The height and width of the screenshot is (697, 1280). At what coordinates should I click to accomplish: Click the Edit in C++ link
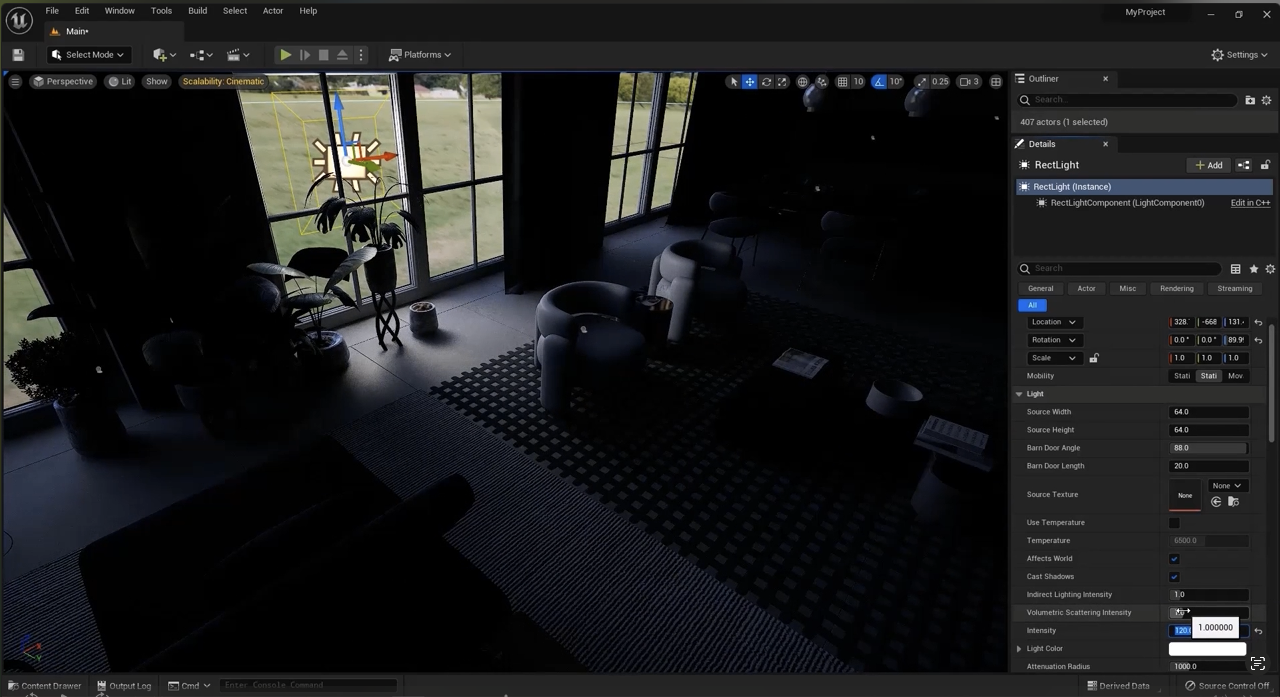[1250, 203]
